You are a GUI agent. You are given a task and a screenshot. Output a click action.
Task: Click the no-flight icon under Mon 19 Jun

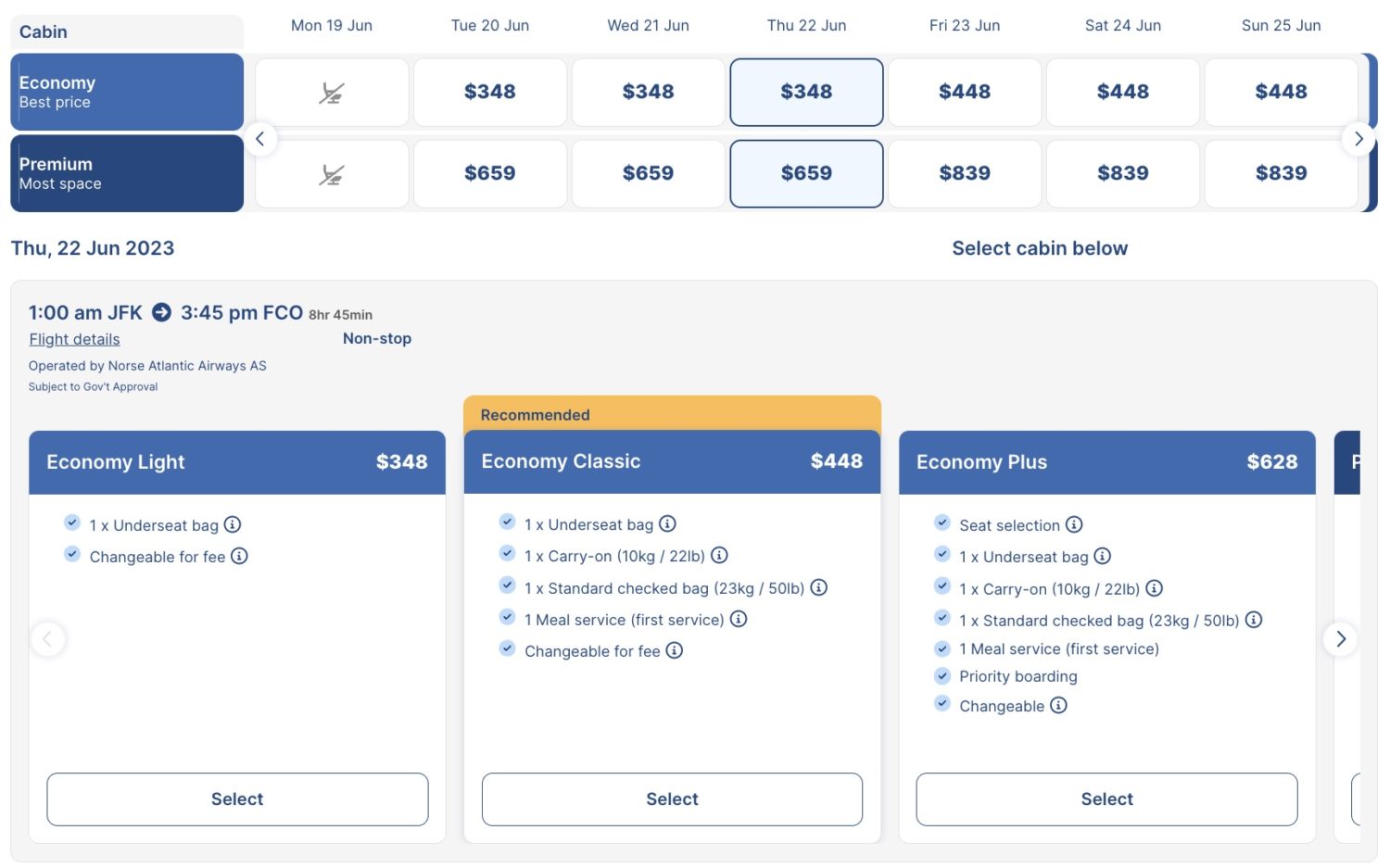pos(331,92)
